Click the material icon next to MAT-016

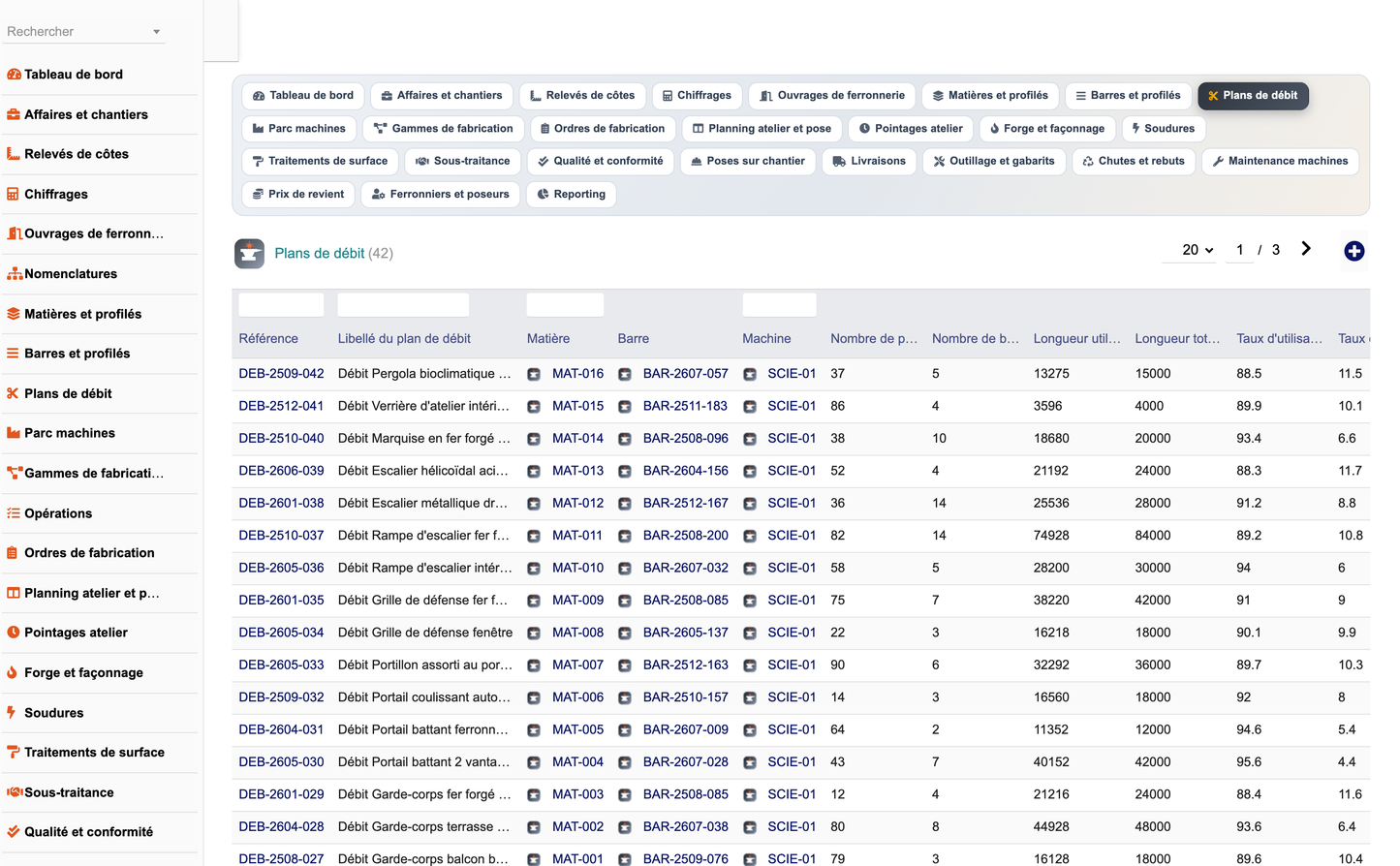[x=534, y=374]
